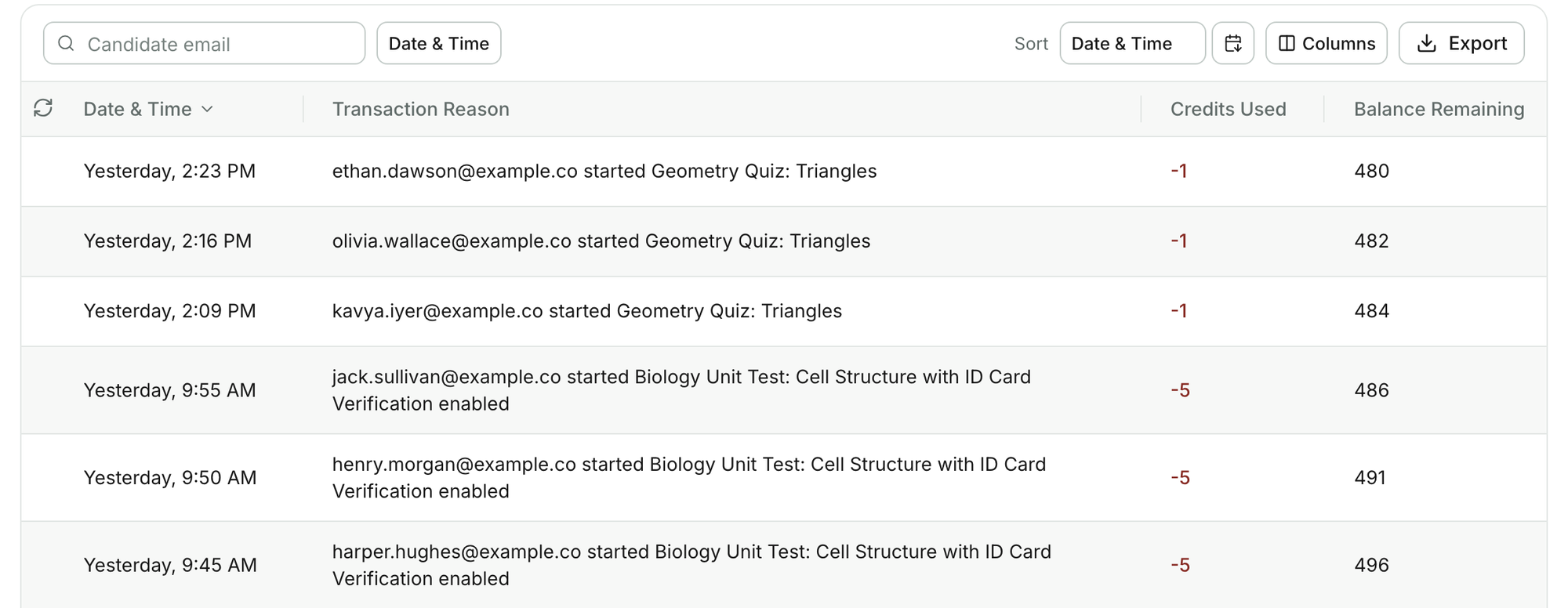Image resolution: width=1568 pixels, height=608 pixels.
Task: Select the harper.hughes transaction row
Action: click(784, 565)
